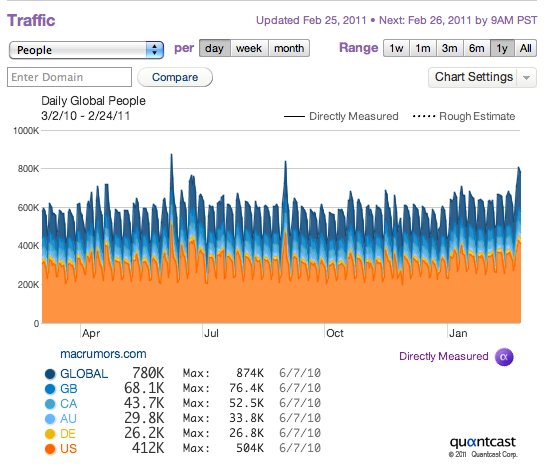Click the Rough Estimate legend entry
Image resolution: width=545 pixels, height=470 pixels.
tap(464, 116)
